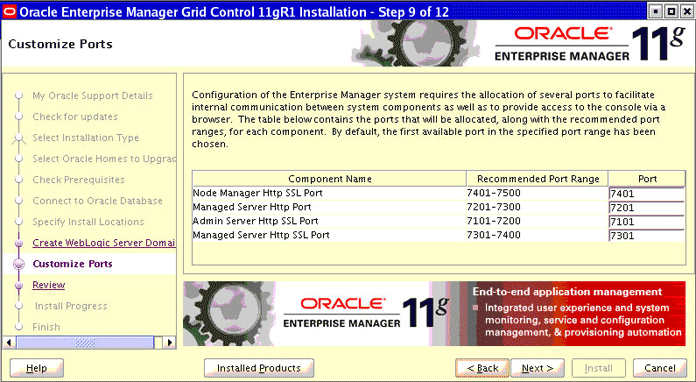
Task: Cancel the installation
Action: coord(660,368)
